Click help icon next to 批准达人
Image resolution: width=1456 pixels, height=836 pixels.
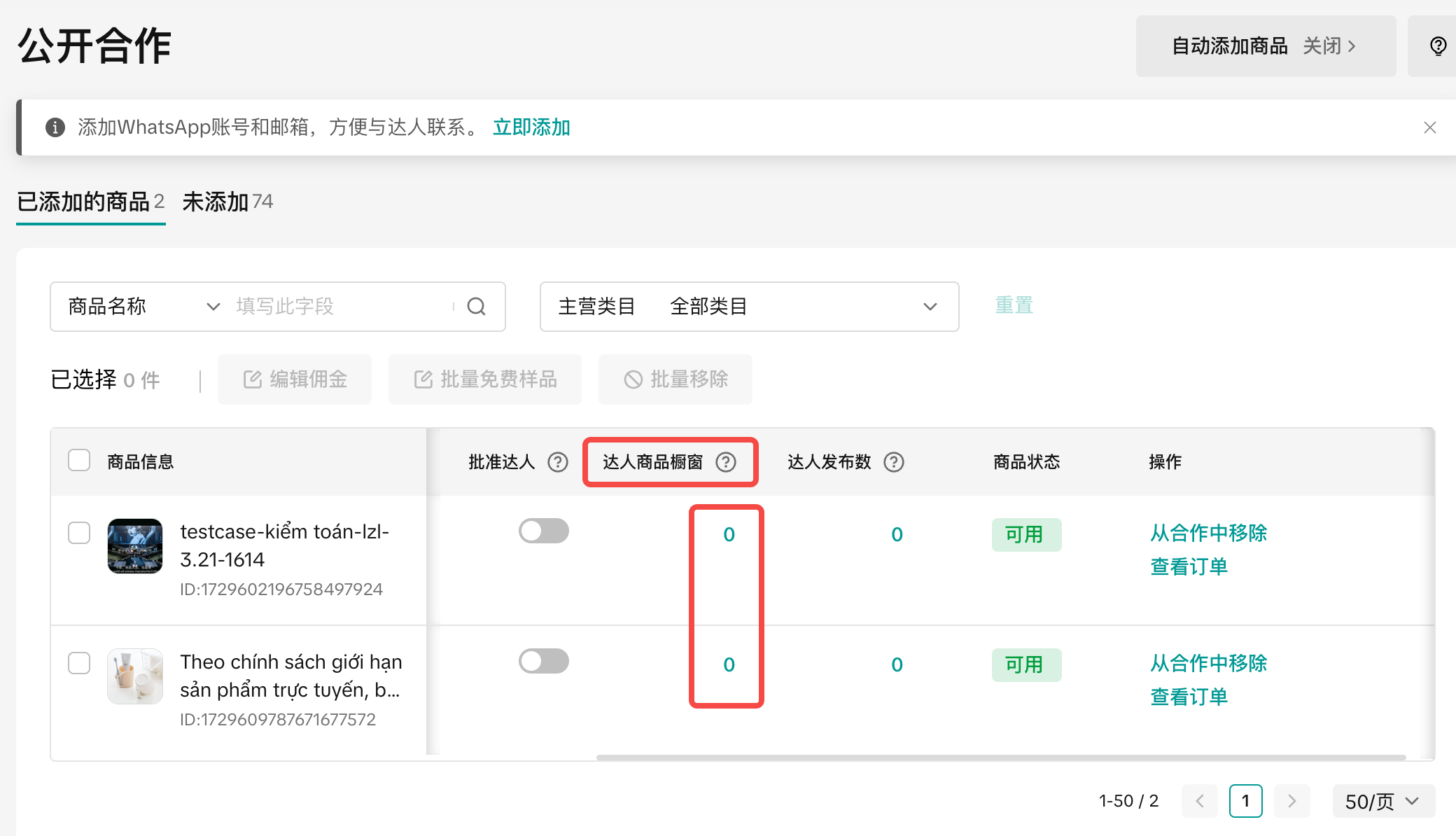[558, 462]
